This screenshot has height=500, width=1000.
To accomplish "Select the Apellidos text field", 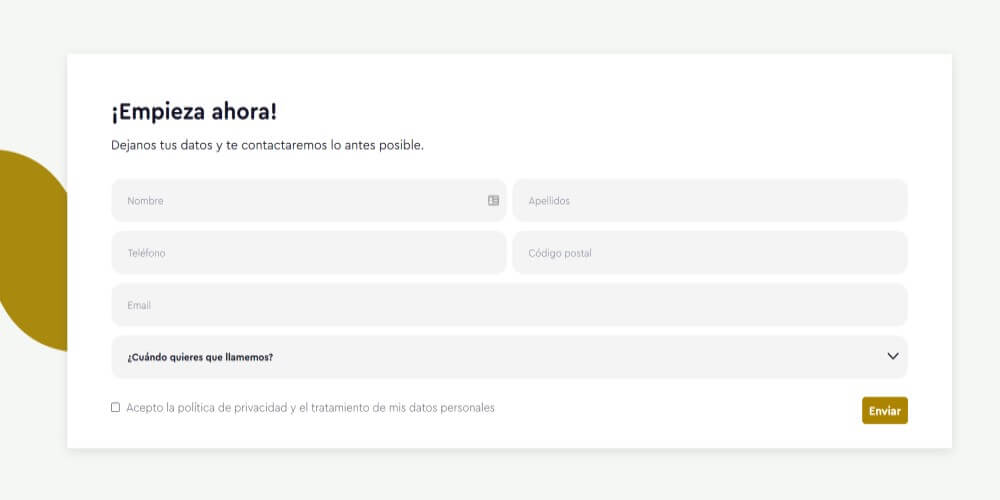I will coord(710,200).
